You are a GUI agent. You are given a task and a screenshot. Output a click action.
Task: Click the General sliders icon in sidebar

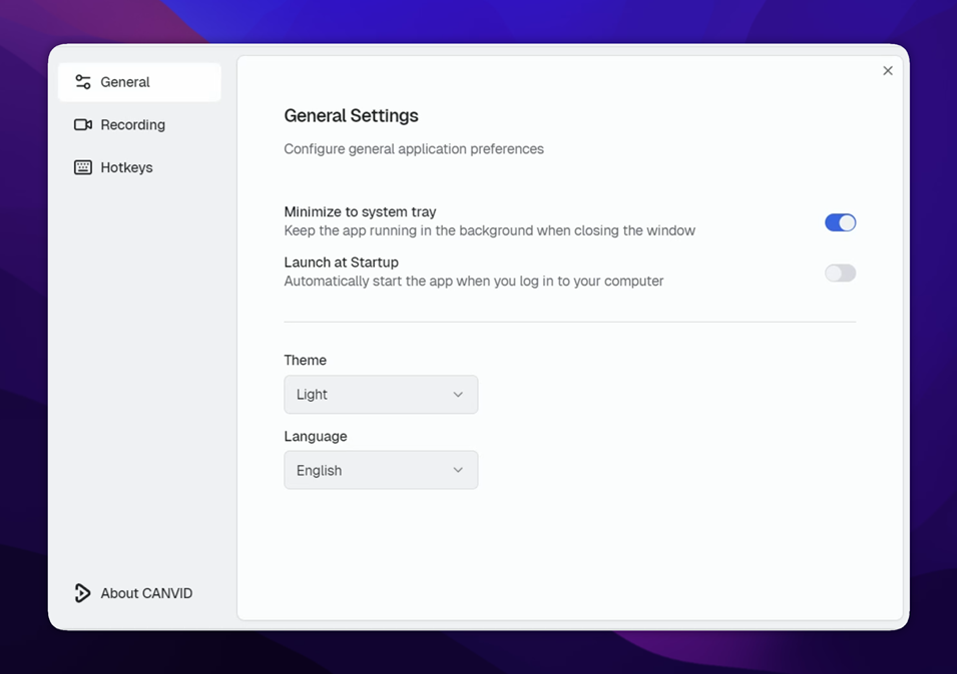(x=83, y=82)
